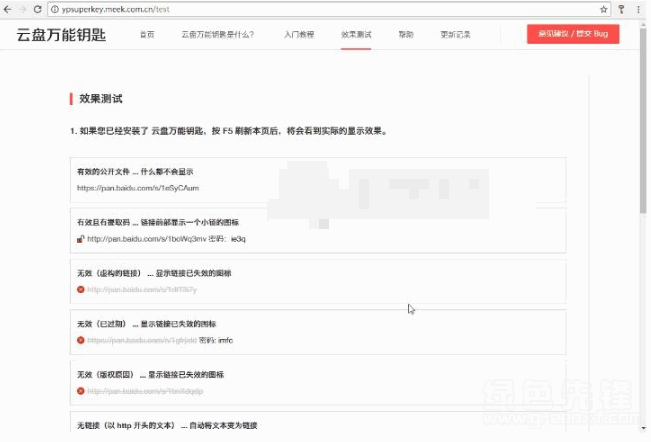Click the browser forward arrow
Viewport: 651px width, 442px height.
click(22, 9)
